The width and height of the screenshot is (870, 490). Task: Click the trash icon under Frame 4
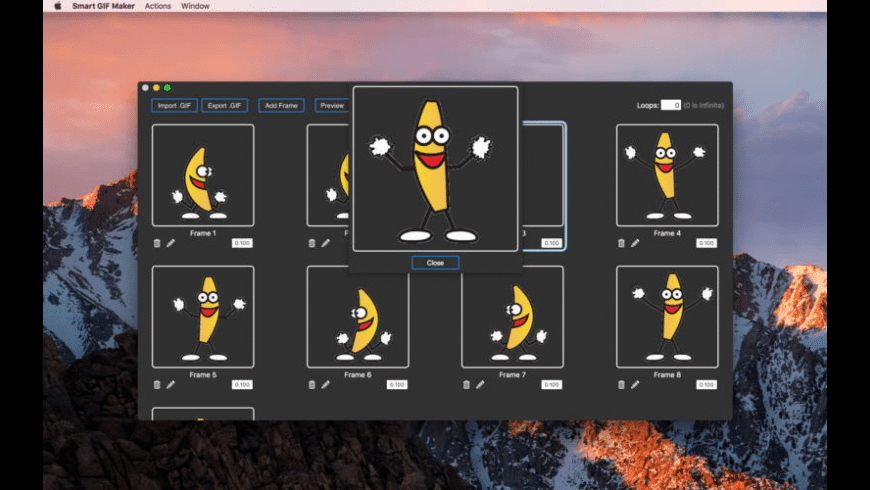(x=621, y=243)
